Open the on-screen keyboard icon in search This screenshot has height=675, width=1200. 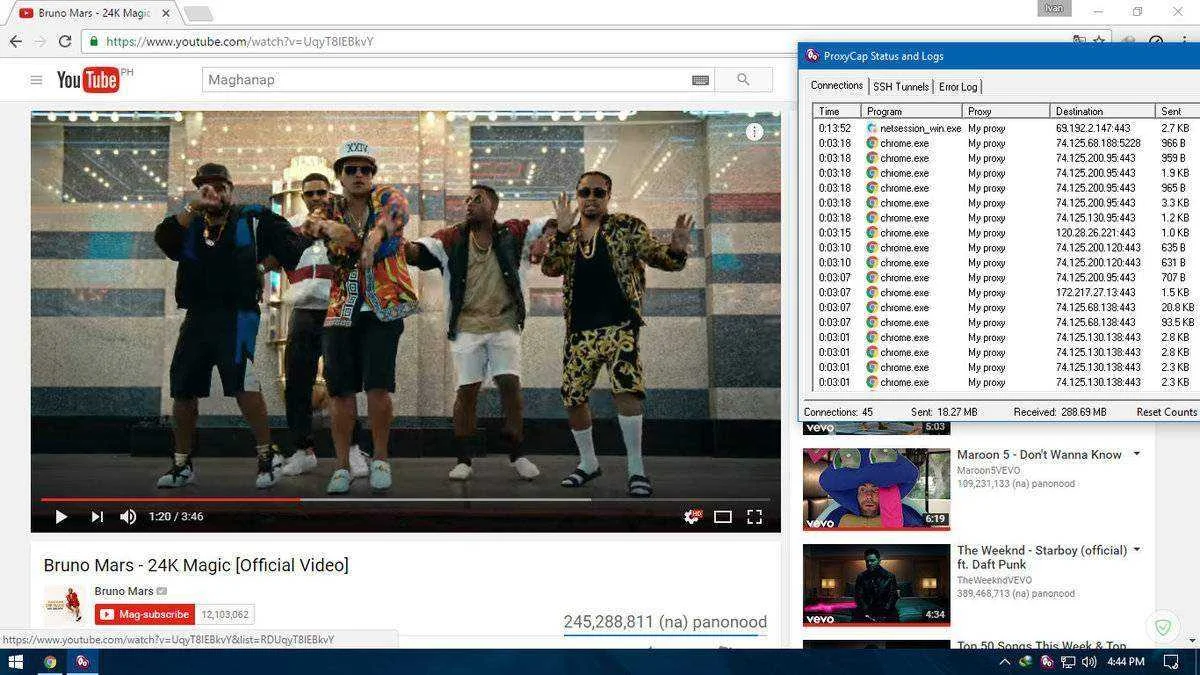[700, 80]
